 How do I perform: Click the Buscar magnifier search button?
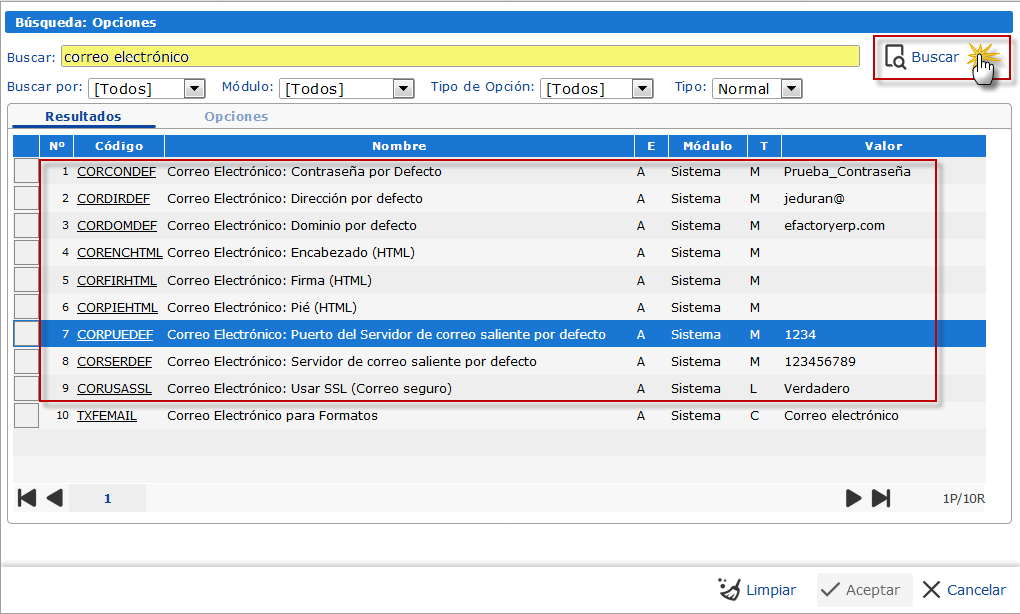coord(923,58)
